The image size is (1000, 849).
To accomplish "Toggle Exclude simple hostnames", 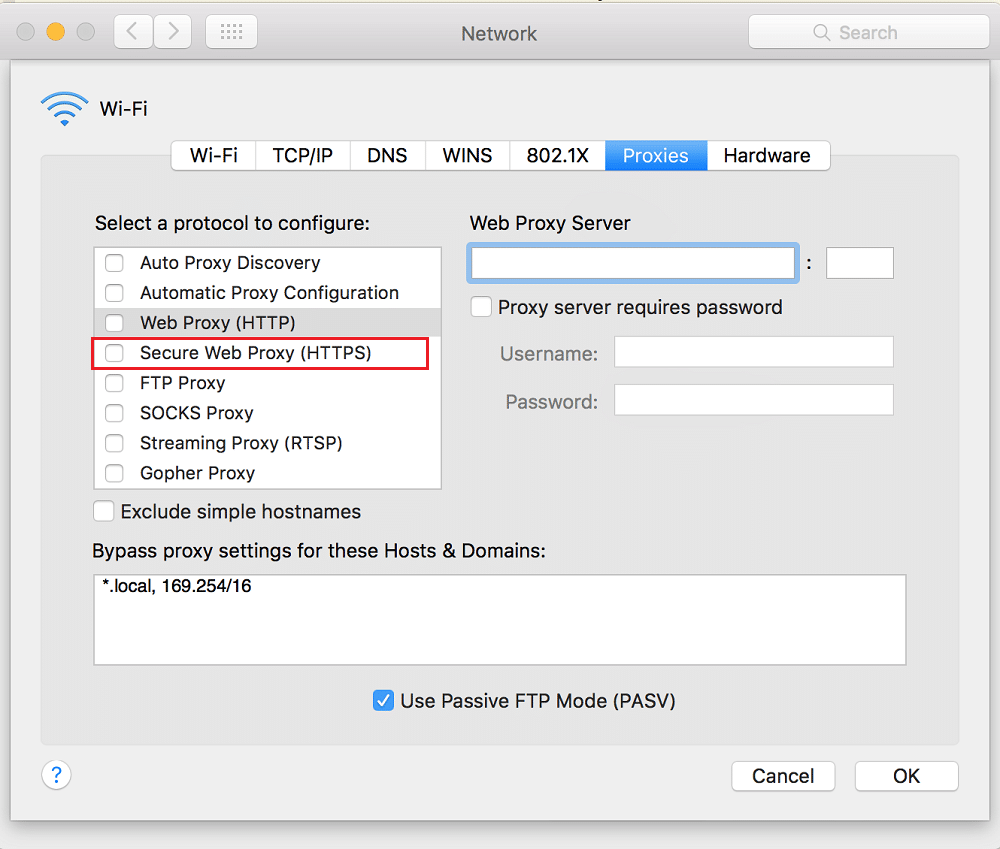I will pyautogui.click(x=103, y=511).
